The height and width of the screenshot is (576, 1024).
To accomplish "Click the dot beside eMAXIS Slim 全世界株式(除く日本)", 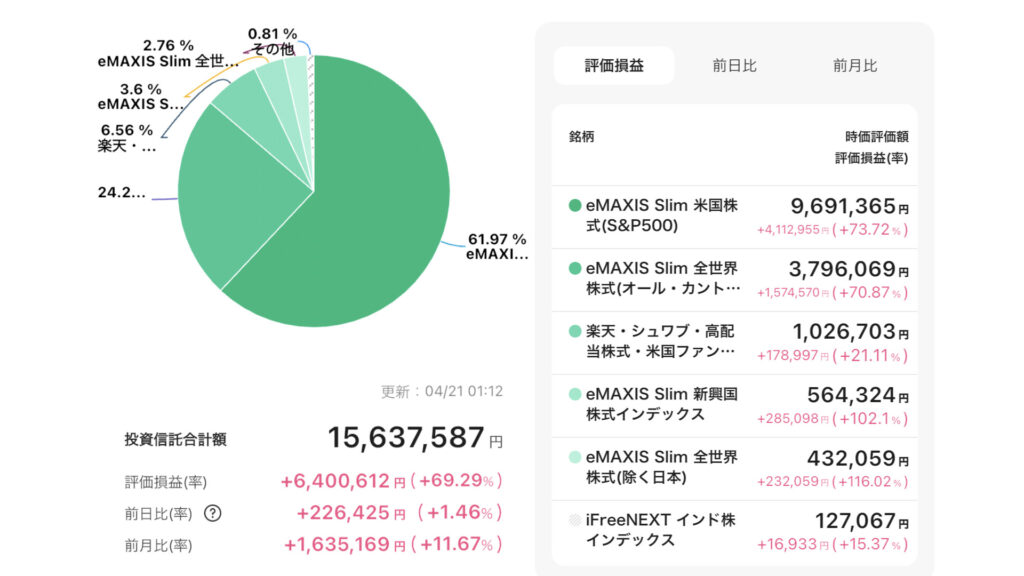I will point(575,458).
